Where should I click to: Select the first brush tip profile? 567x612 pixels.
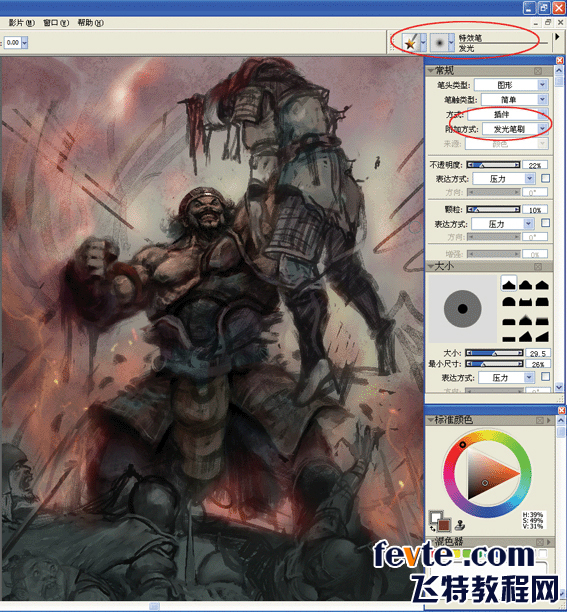click(508, 285)
